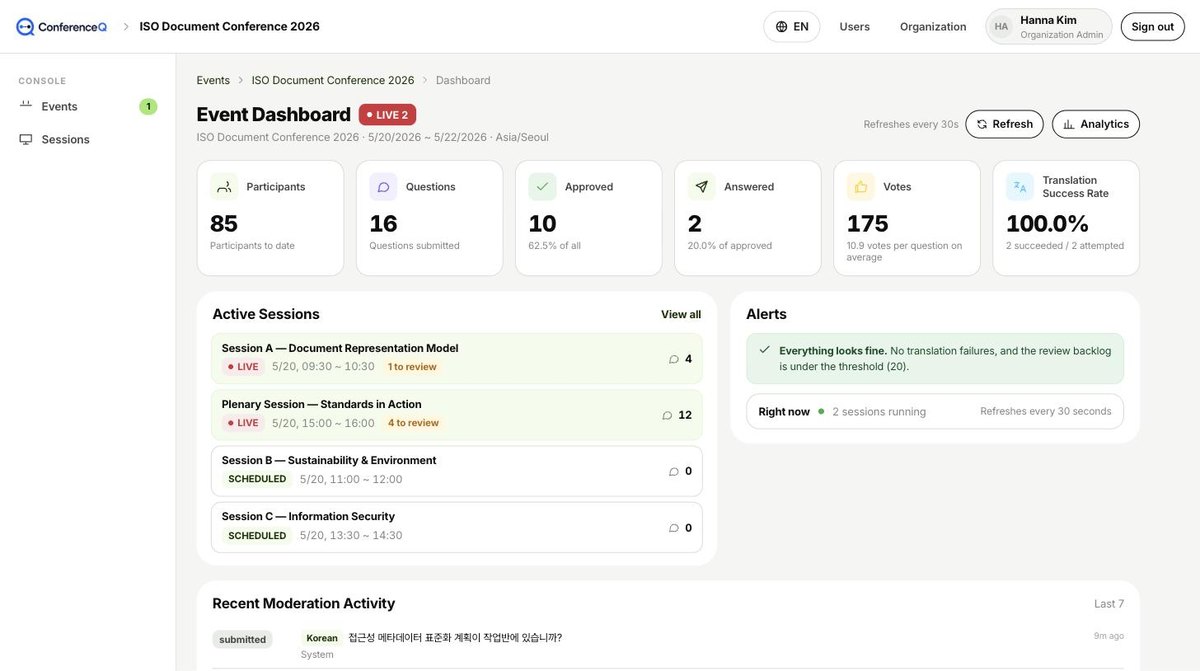Click the Events sidebar icon
1200x671 pixels.
[x=26, y=106]
